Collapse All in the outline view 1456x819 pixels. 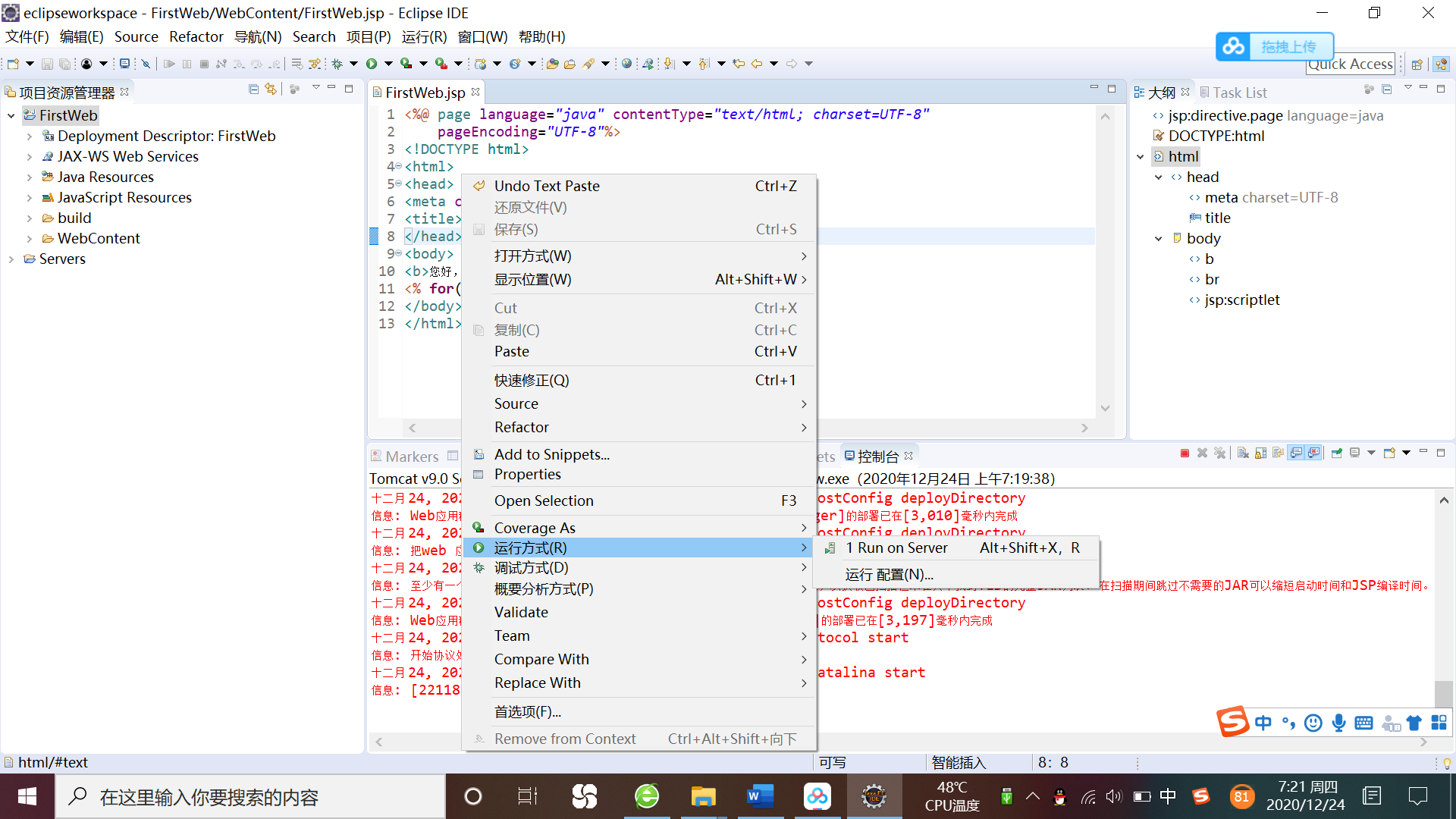tap(1387, 89)
